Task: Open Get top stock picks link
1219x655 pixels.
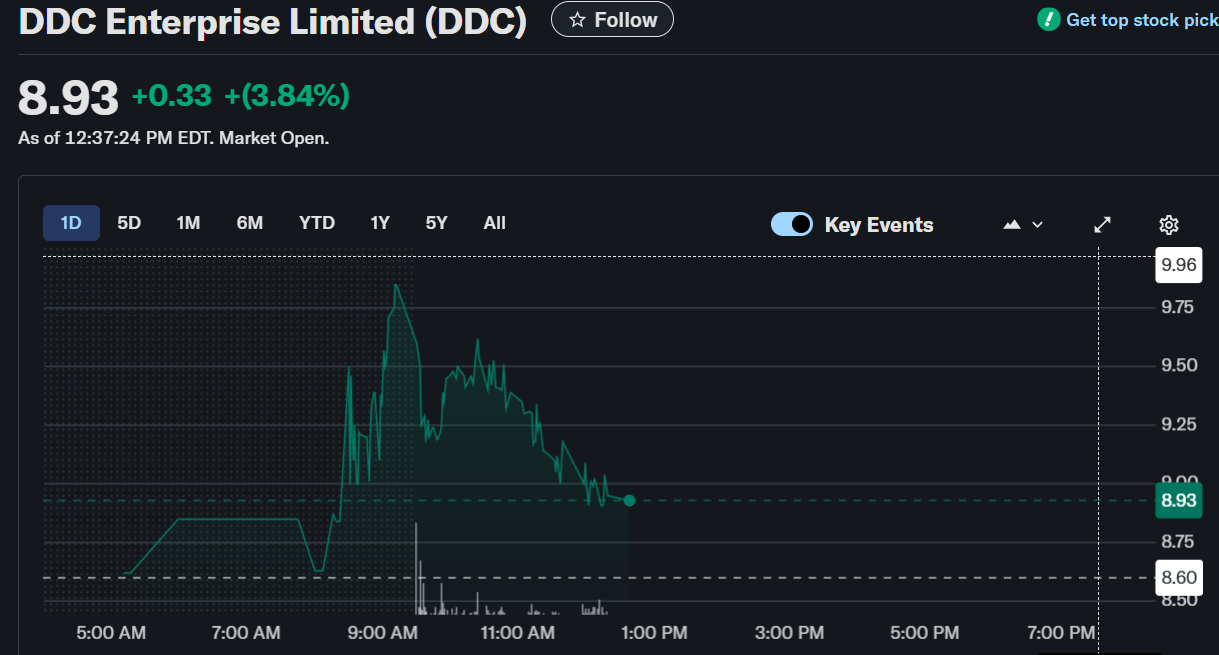Action: pyautogui.click(x=1141, y=20)
